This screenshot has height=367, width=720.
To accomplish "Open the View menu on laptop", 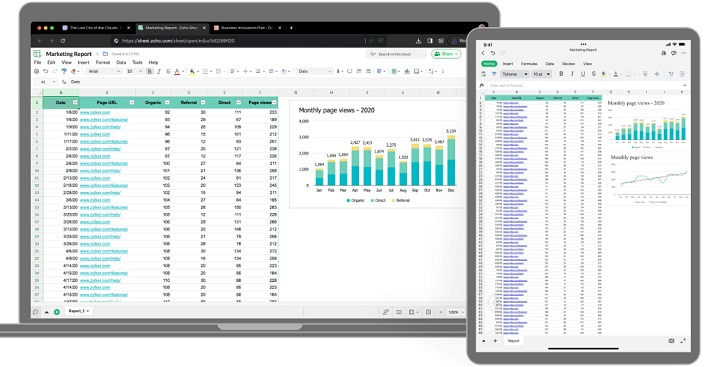I will (x=67, y=62).
